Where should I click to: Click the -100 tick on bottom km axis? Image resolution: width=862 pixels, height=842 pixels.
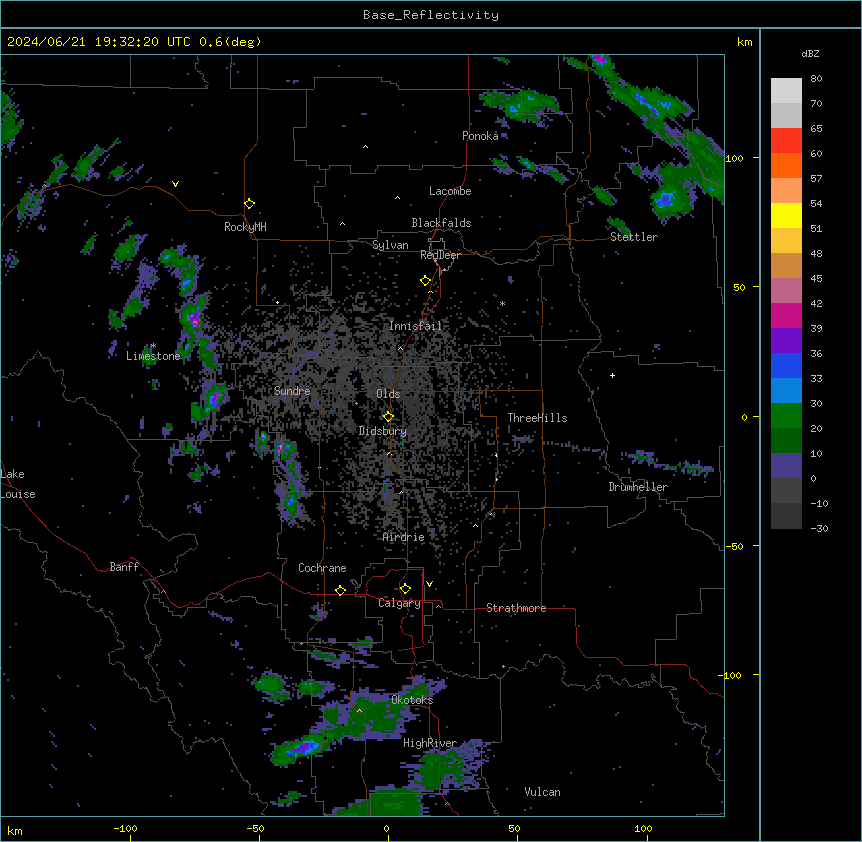125,828
